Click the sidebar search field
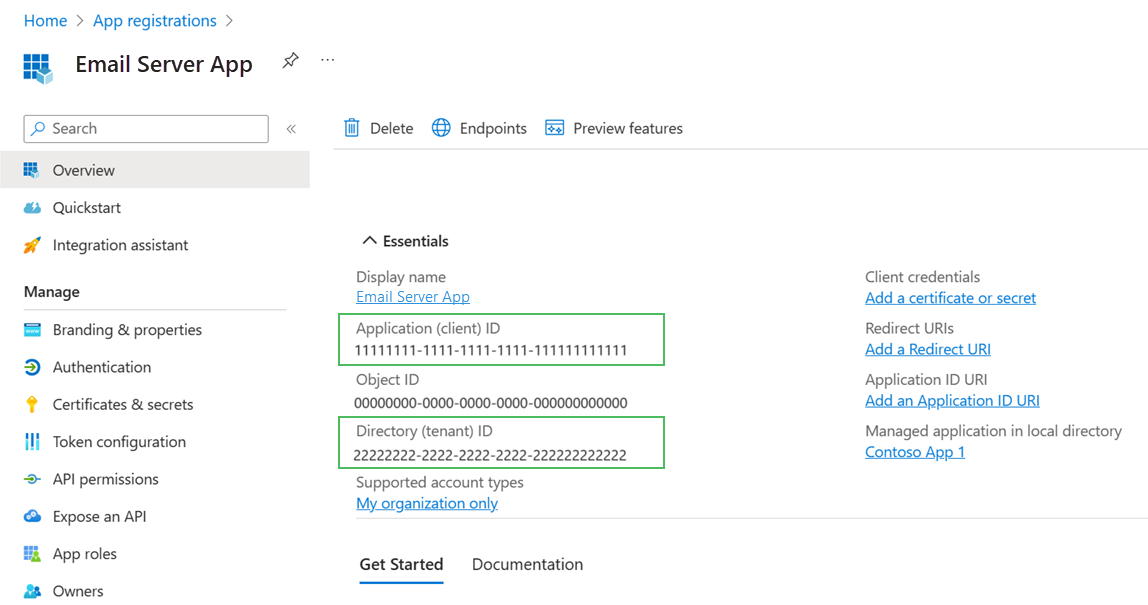1148x605 pixels. click(x=145, y=128)
